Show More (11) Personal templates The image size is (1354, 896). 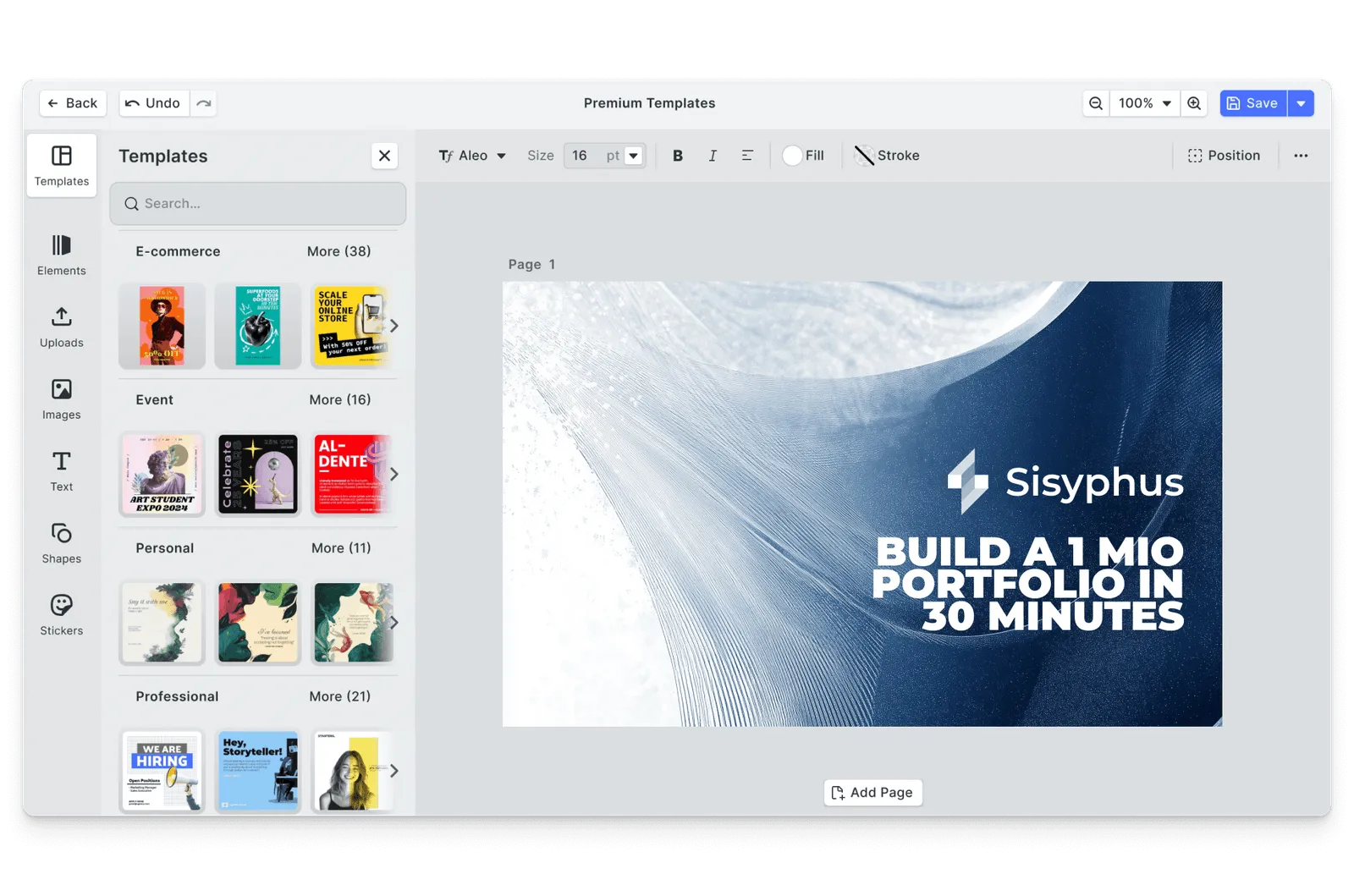tap(341, 548)
